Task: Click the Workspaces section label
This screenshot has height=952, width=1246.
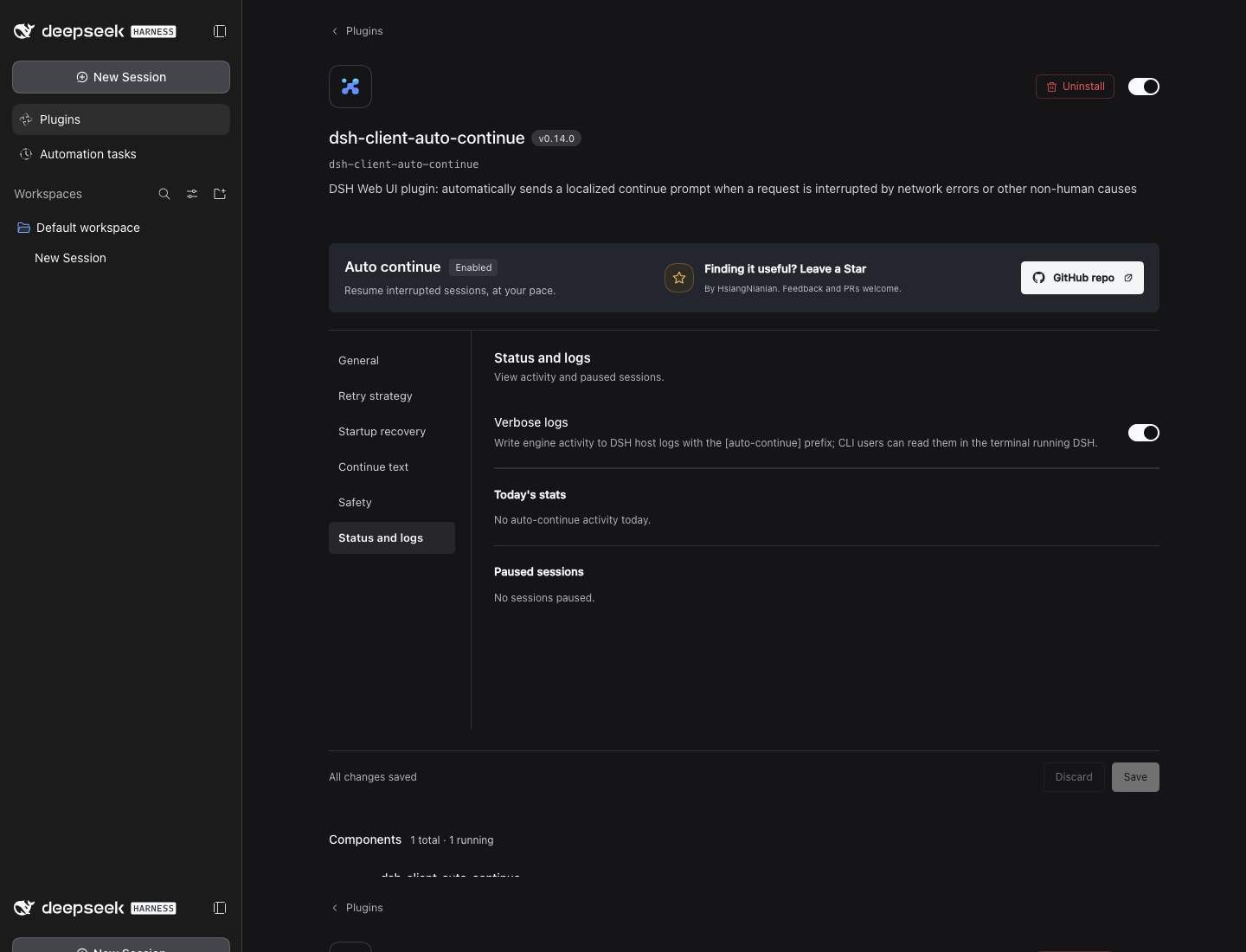Action: pyautogui.click(x=48, y=194)
